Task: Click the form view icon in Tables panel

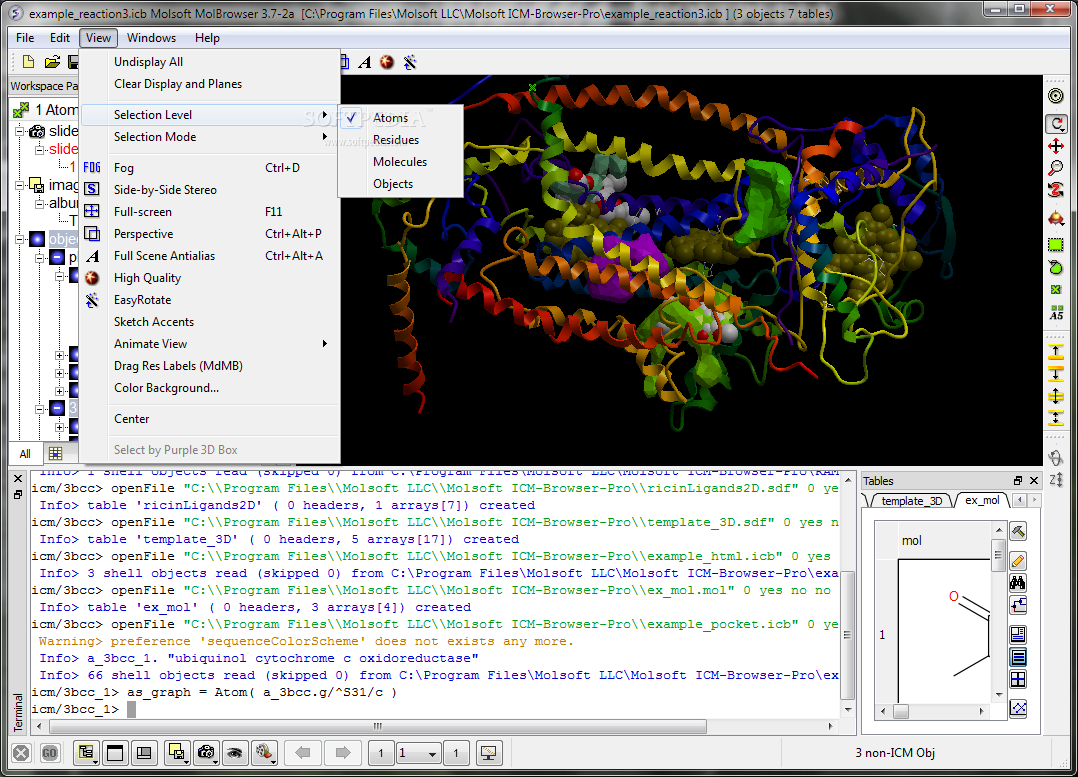Action: [1018, 634]
